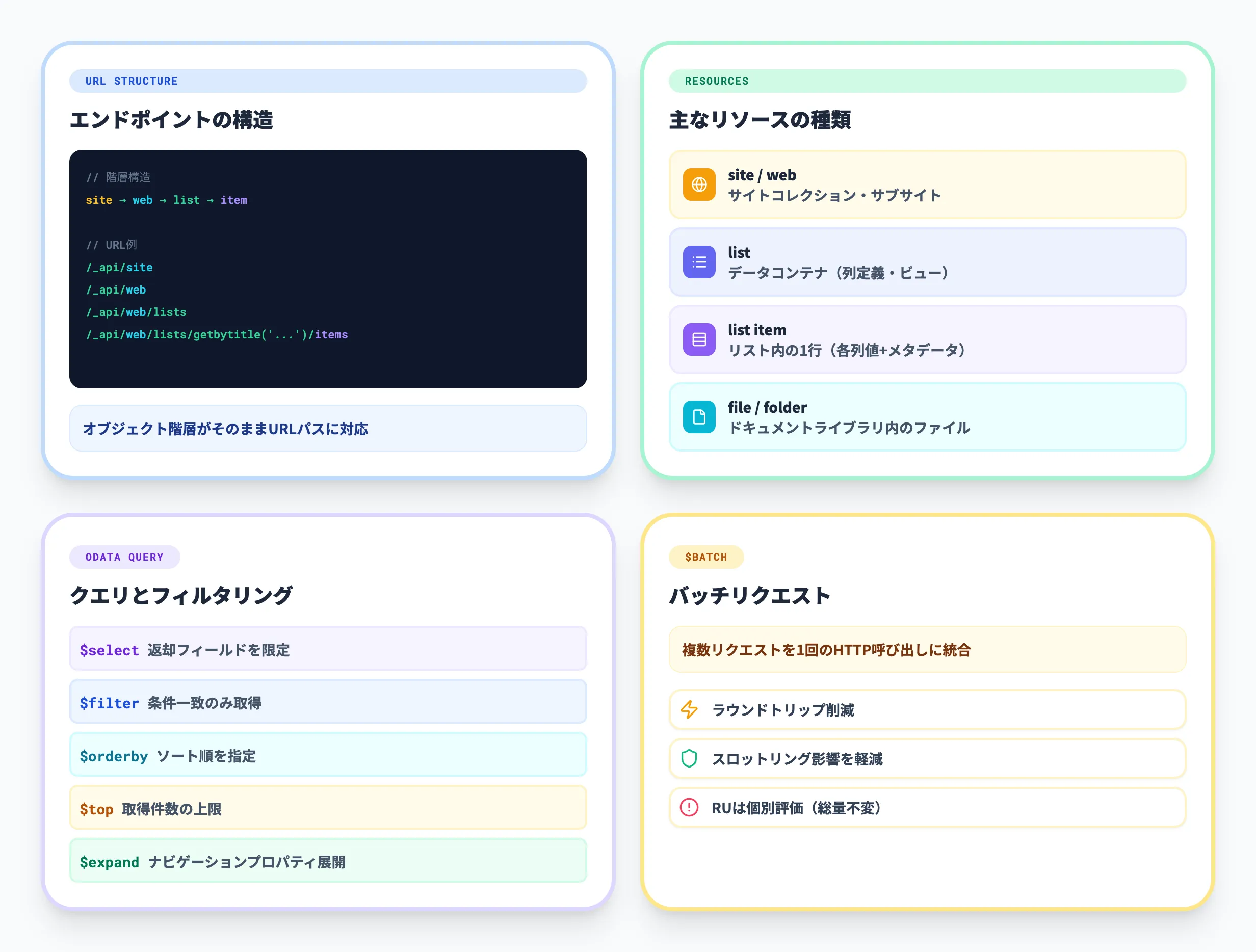
Task: Open the ODATA QUERY badge
Action: [124, 557]
